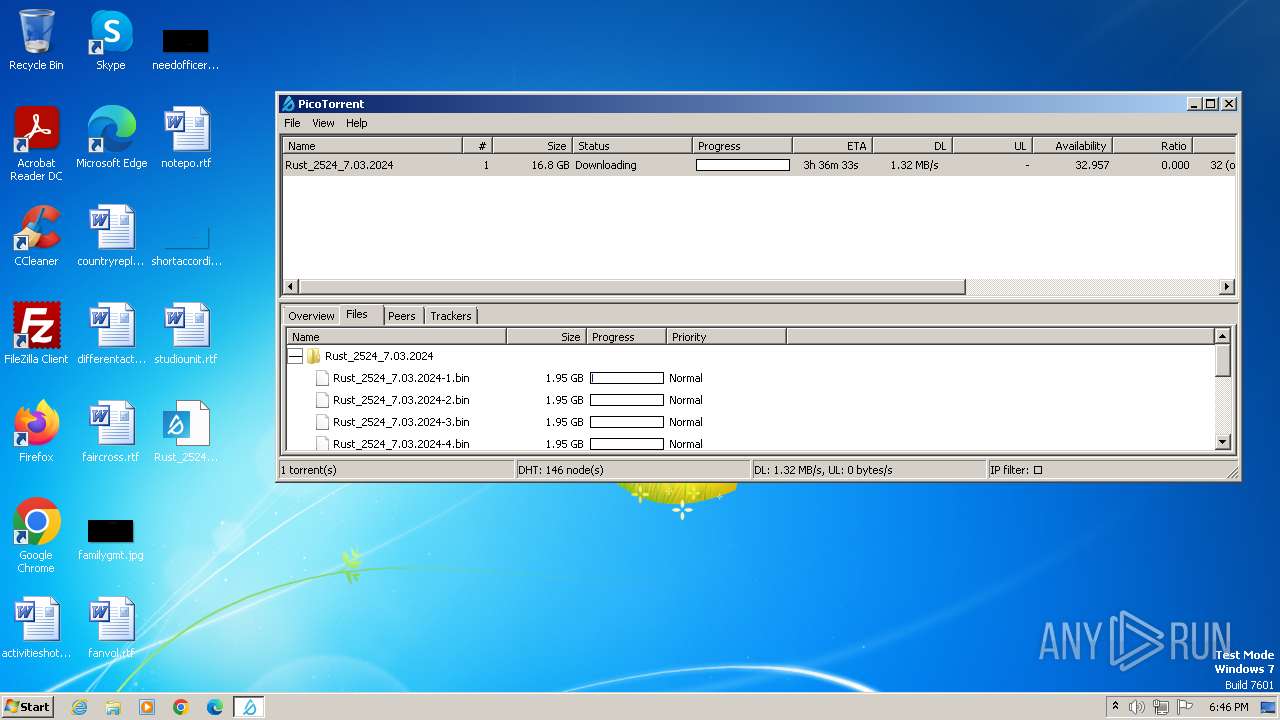This screenshot has height=720, width=1280.
Task: Switch to the Peers tab
Action: point(402,316)
